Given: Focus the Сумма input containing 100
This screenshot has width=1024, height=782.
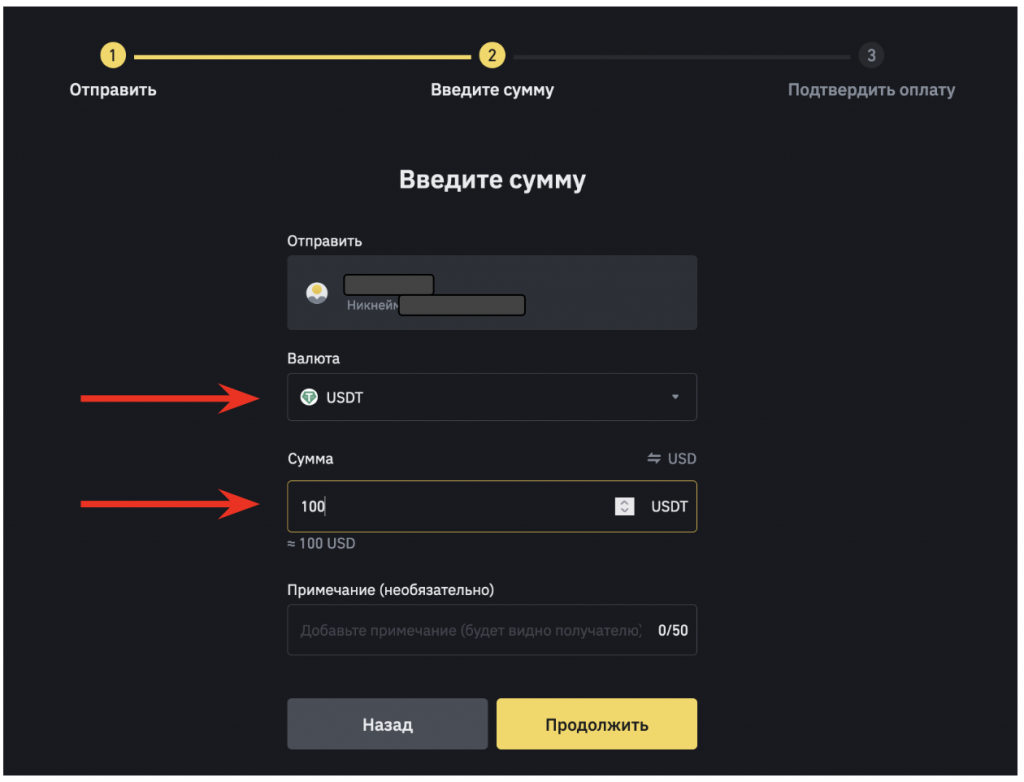Looking at the screenshot, I should tap(450, 507).
